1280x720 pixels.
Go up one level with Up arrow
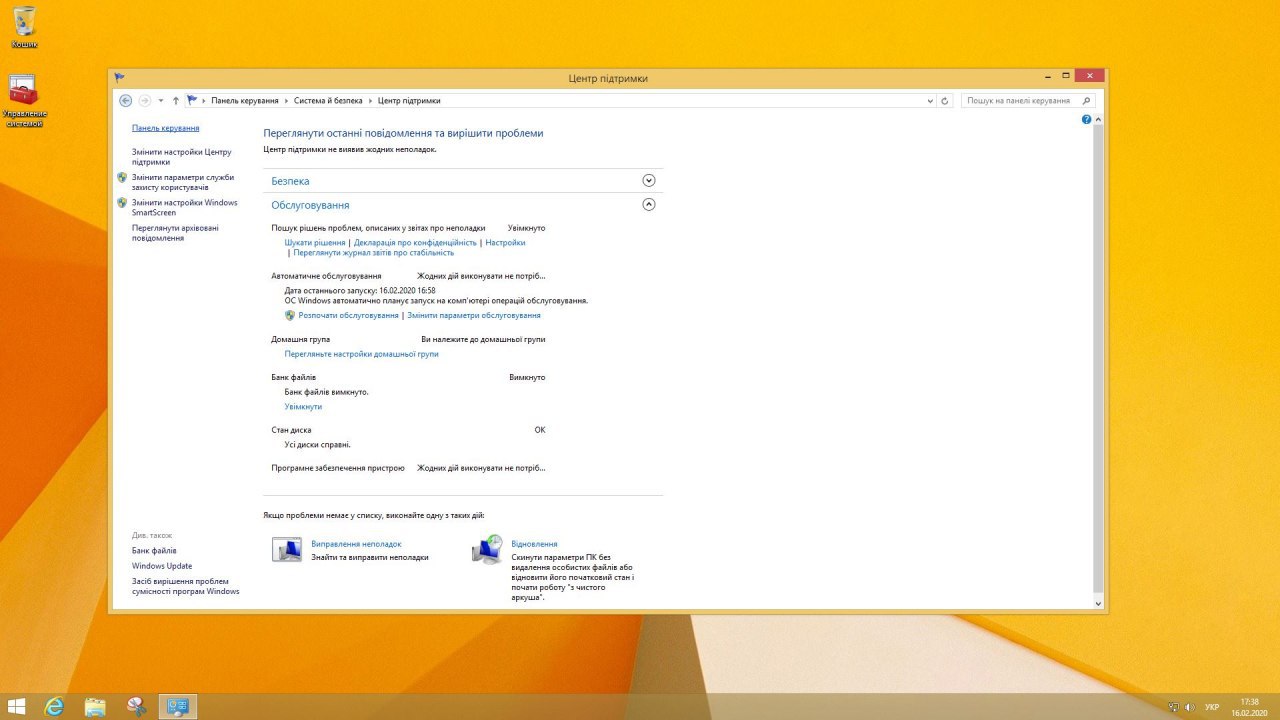tap(176, 101)
